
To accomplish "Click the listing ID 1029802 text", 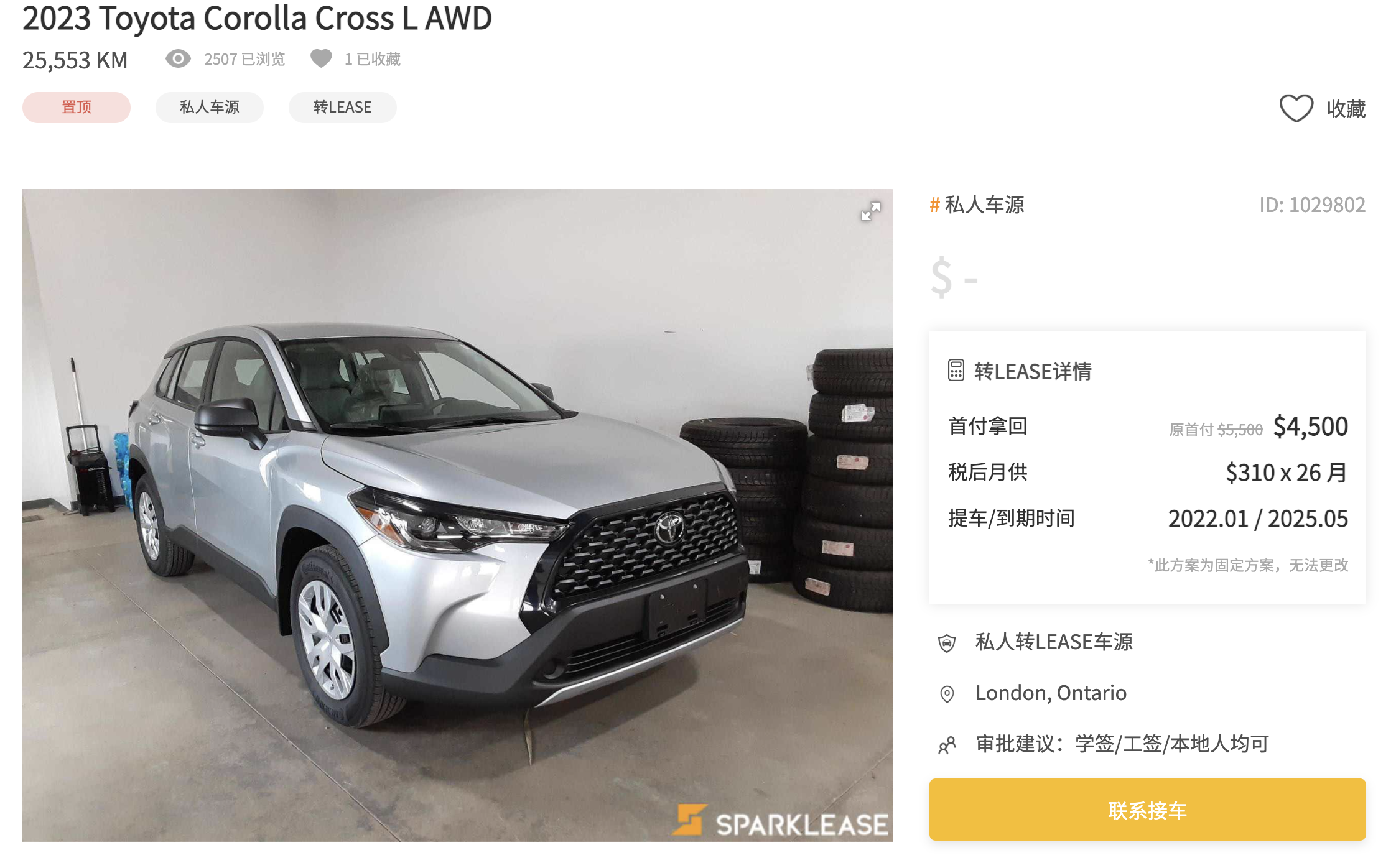I will 1312,205.
